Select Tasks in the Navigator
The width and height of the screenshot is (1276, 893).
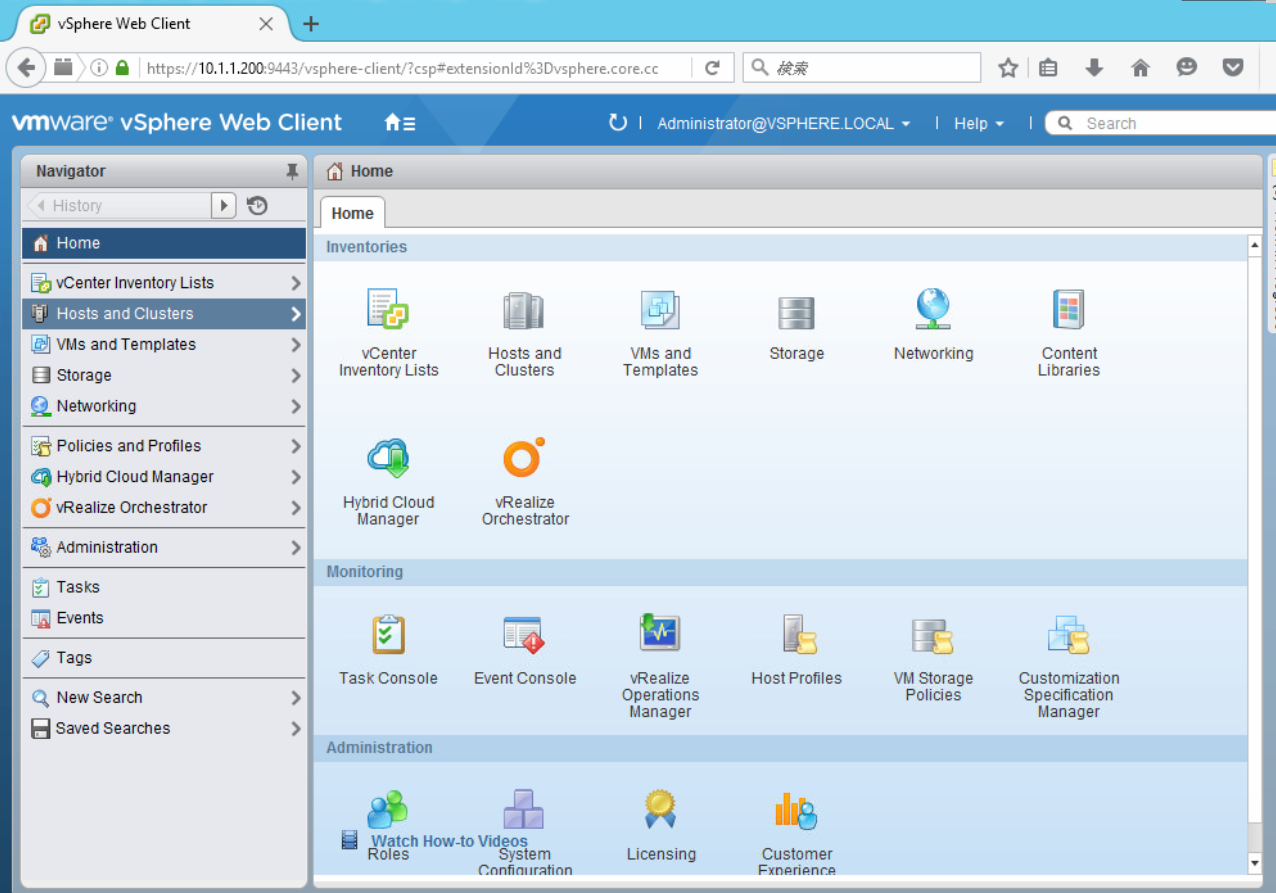[78, 587]
